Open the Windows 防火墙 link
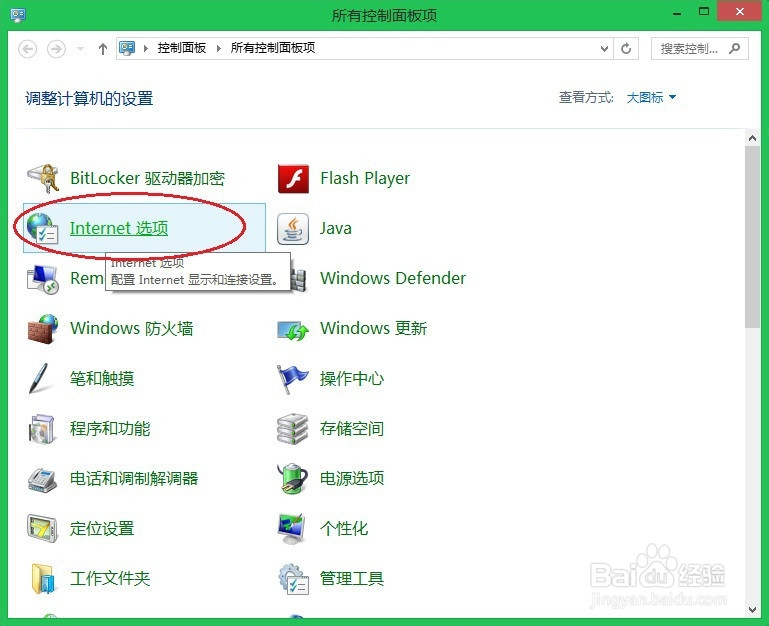This screenshot has width=769, height=626. [x=132, y=329]
